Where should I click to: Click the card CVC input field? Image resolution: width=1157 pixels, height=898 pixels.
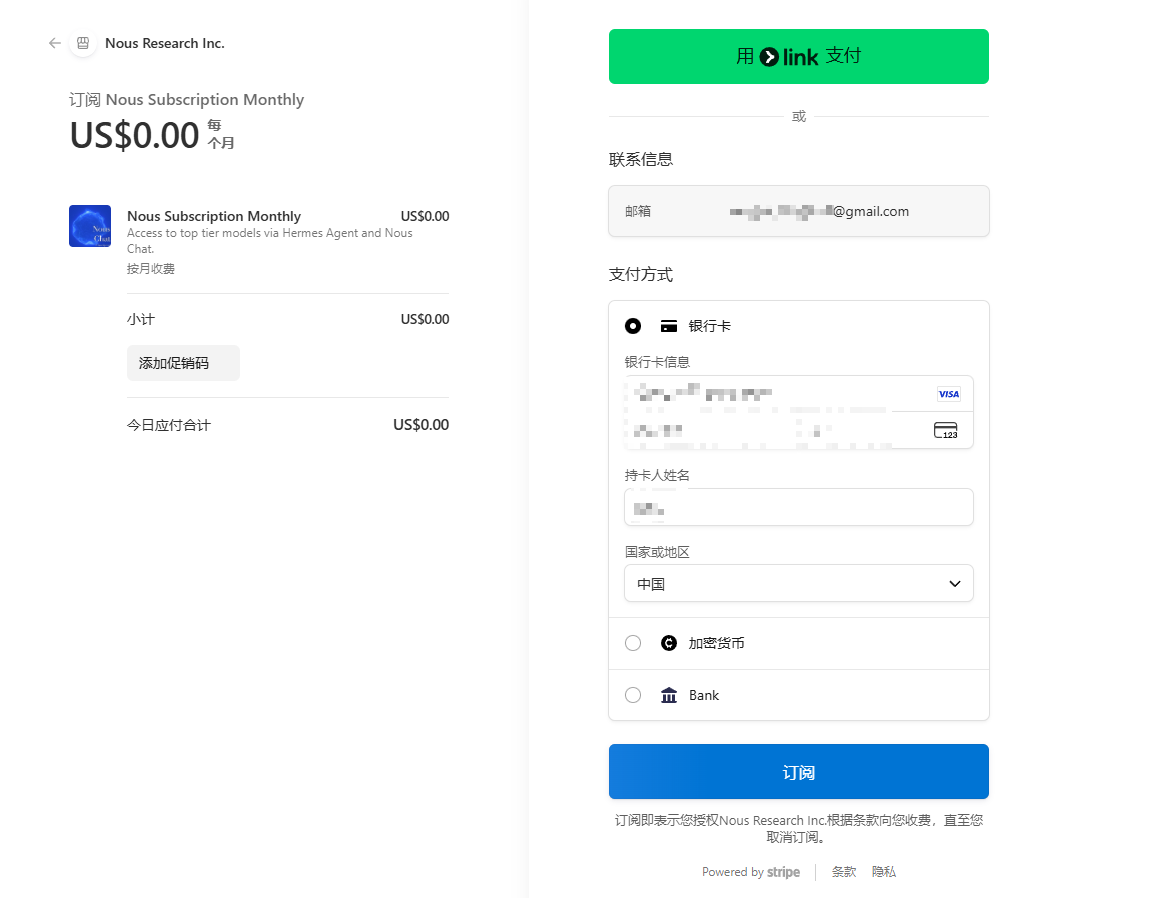click(x=885, y=430)
